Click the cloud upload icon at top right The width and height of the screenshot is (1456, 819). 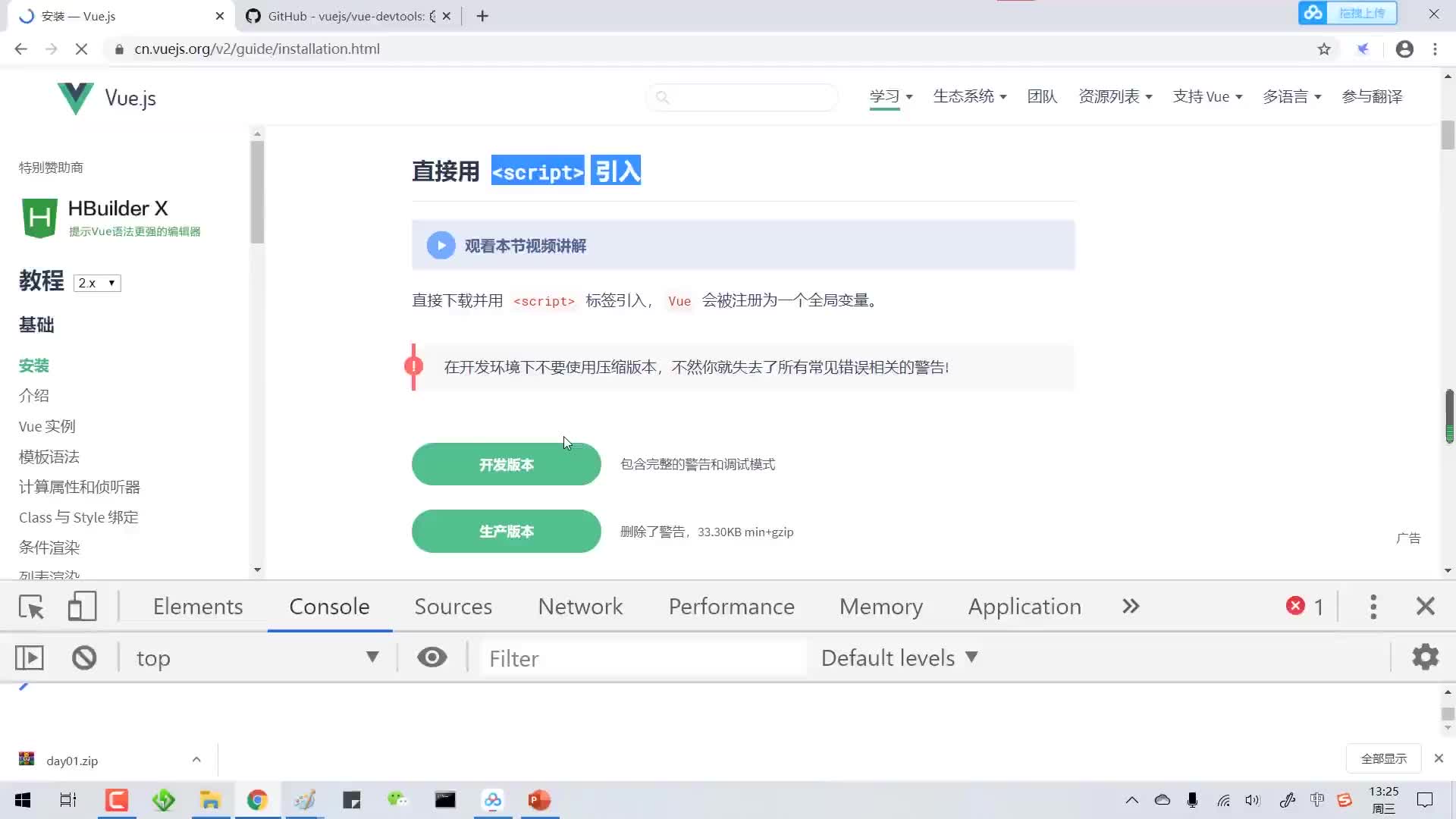pos(1313,13)
